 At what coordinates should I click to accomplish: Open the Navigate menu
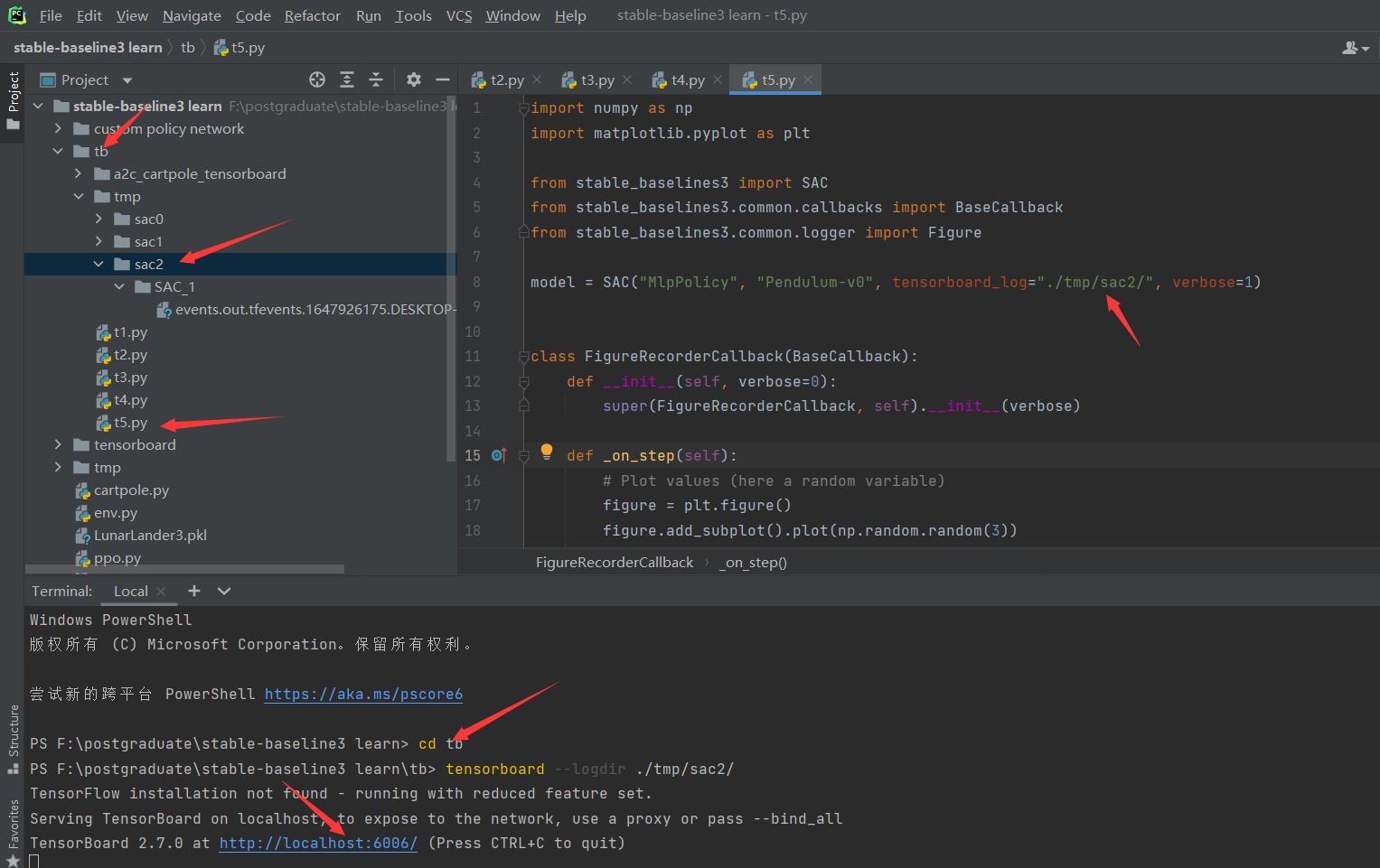coord(192,15)
